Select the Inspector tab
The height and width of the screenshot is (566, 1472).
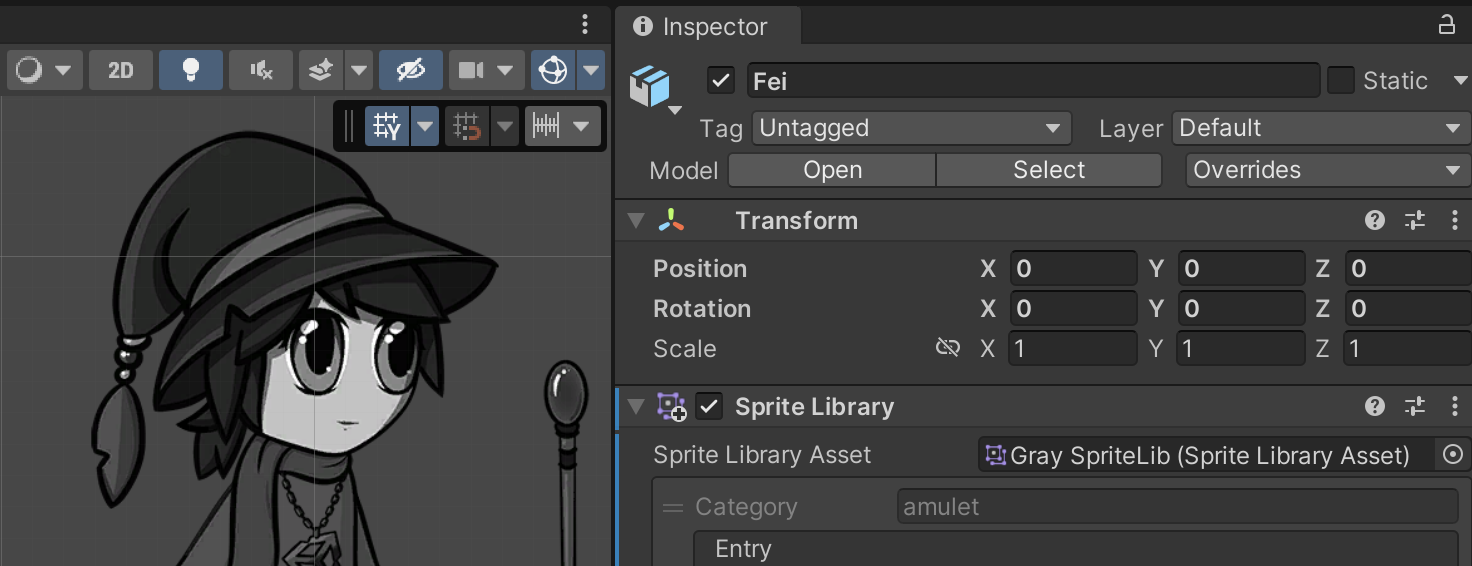(703, 27)
